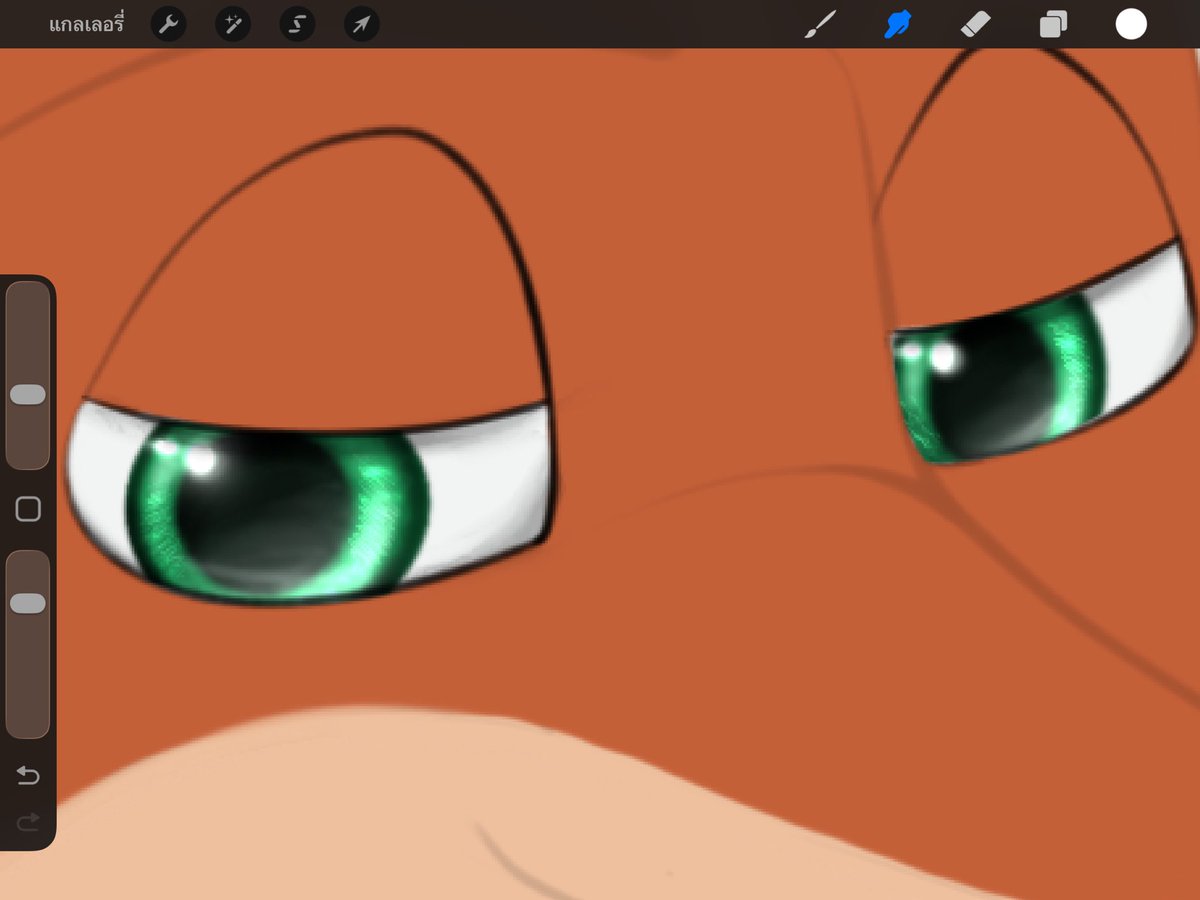The width and height of the screenshot is (1200, 900).
Task: Click the brush size slider handle
Action: [28, 394]
